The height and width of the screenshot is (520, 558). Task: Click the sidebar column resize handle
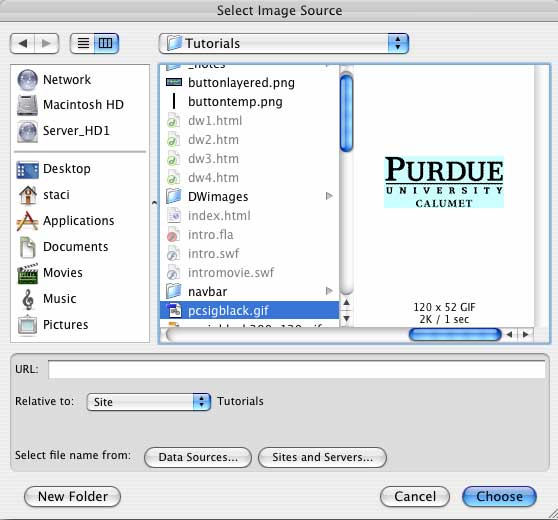tap(154, 203)
